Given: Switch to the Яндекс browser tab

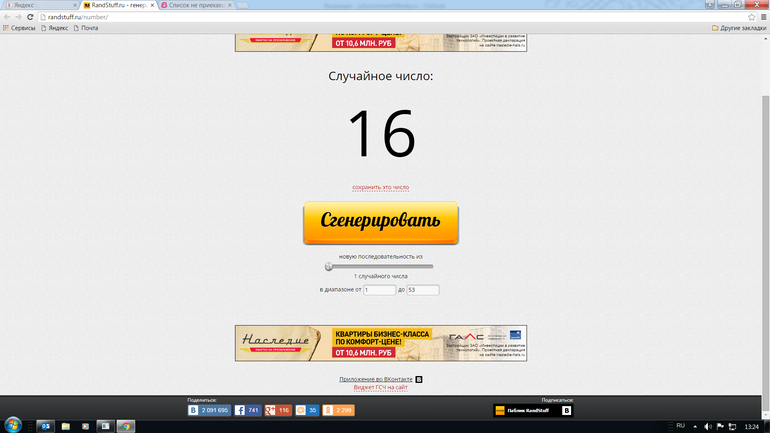Looking at the screenshot, I should pyautogui.click(x=41, y=5).
